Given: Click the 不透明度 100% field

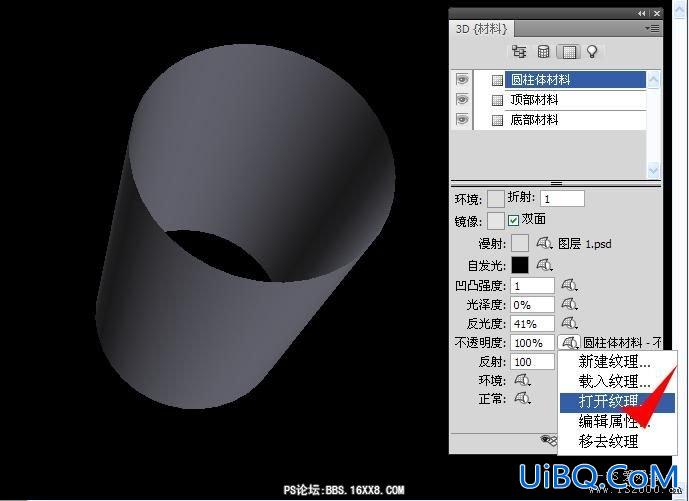Looking at the screenshot, I should click(x=532, y=342).
